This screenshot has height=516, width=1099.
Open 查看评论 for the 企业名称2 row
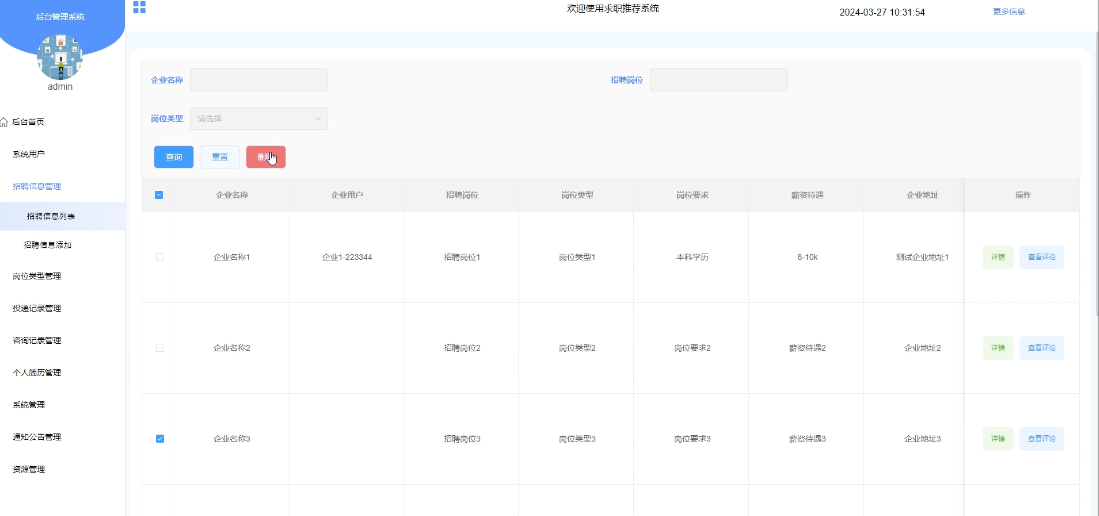[1042, 348]
